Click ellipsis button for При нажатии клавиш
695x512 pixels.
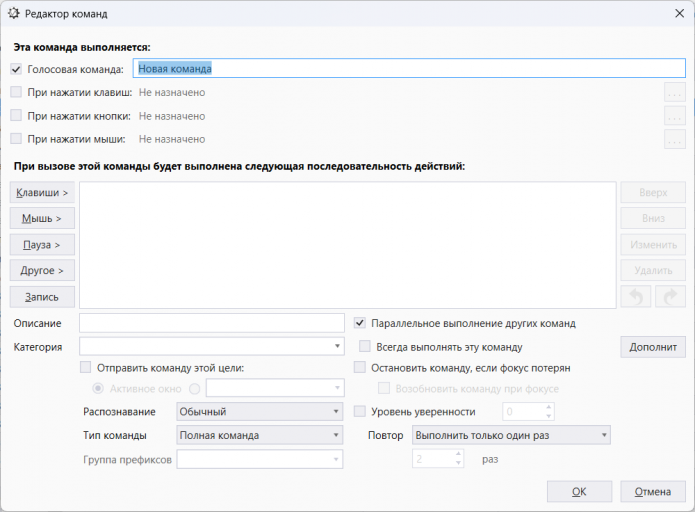[675, 92]
